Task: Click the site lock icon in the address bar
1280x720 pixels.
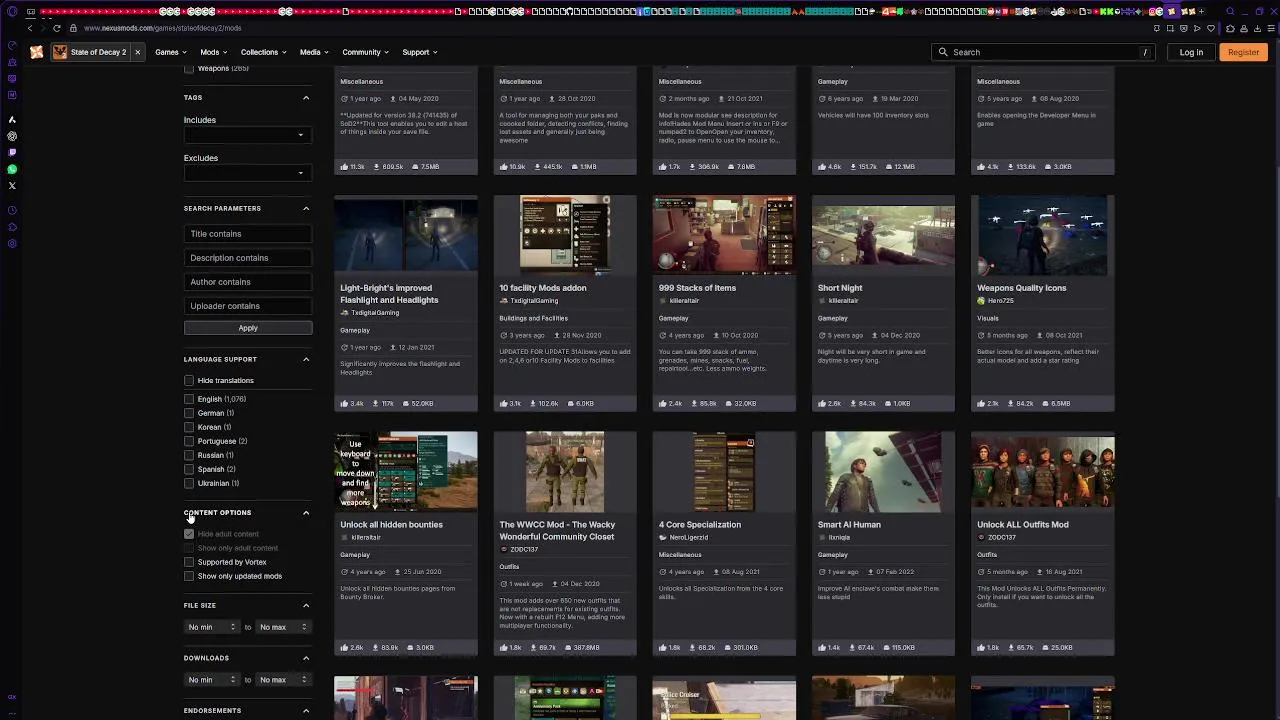Action: pyautogui.click(x=73, y=28)
